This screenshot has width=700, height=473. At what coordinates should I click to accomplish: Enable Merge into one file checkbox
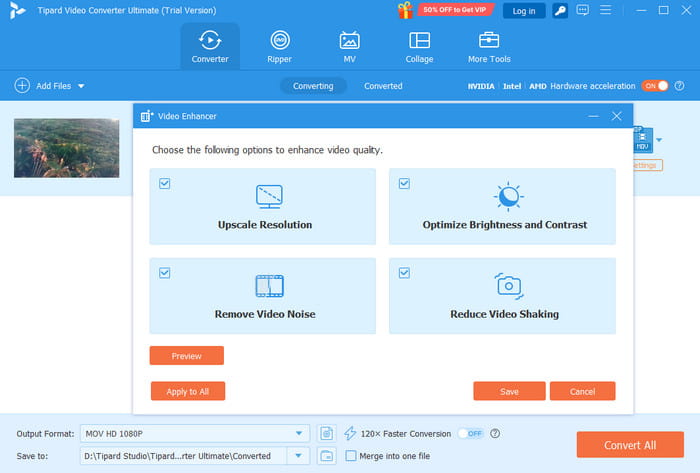[x=351, y=456]
